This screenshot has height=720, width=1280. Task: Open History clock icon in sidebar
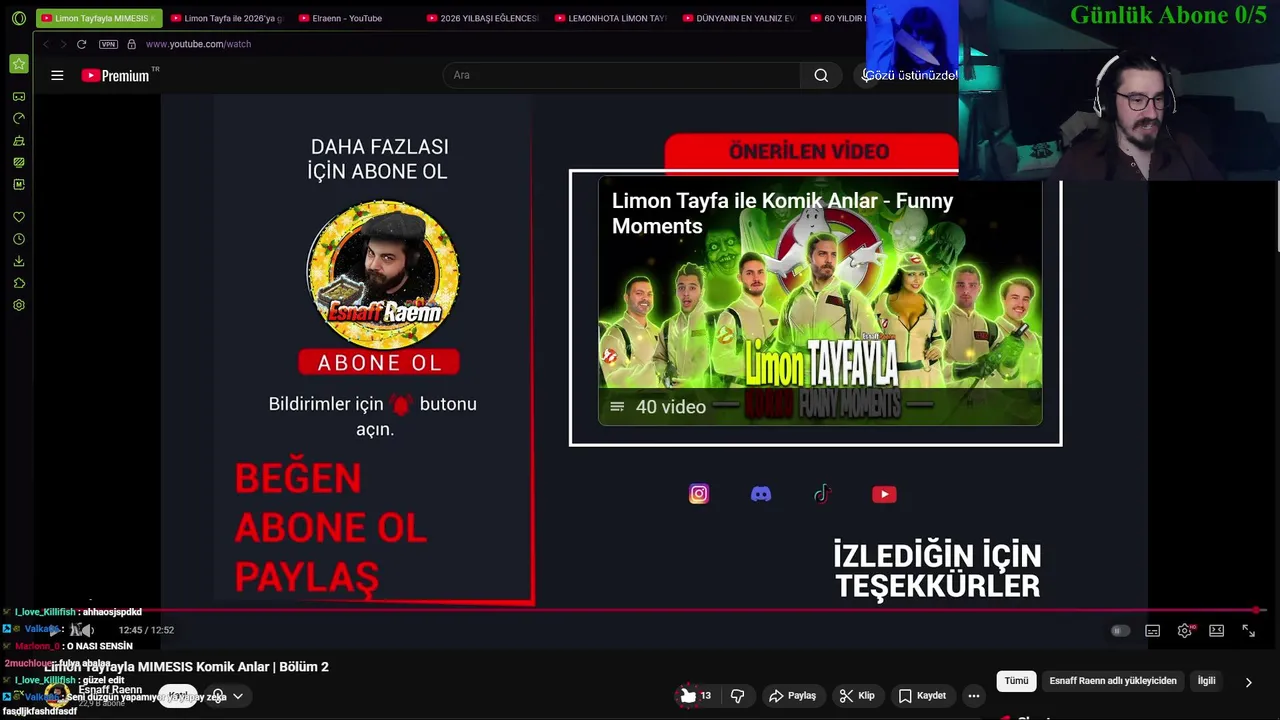click(18, 239)
